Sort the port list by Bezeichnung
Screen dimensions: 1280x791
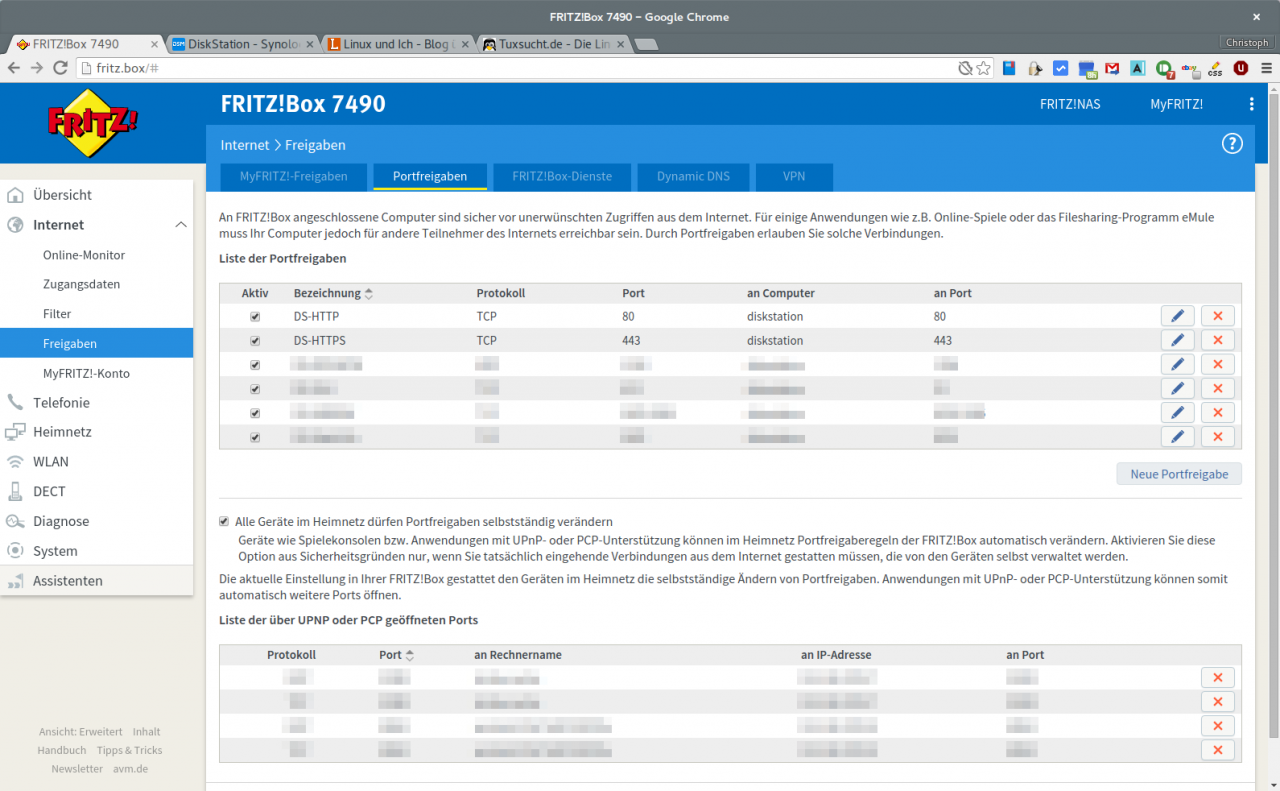[x=333, y=293]
